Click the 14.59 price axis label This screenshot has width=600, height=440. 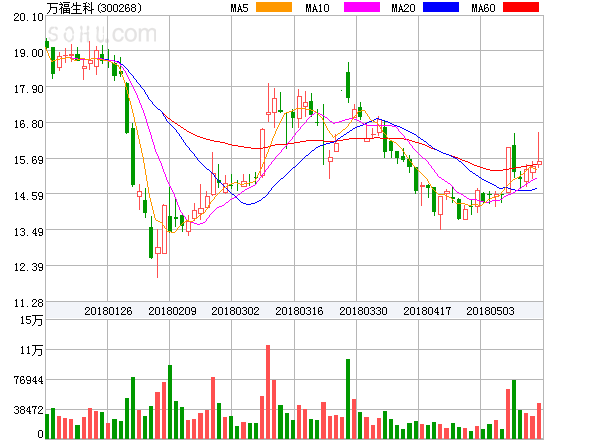[x=29, y=196]
